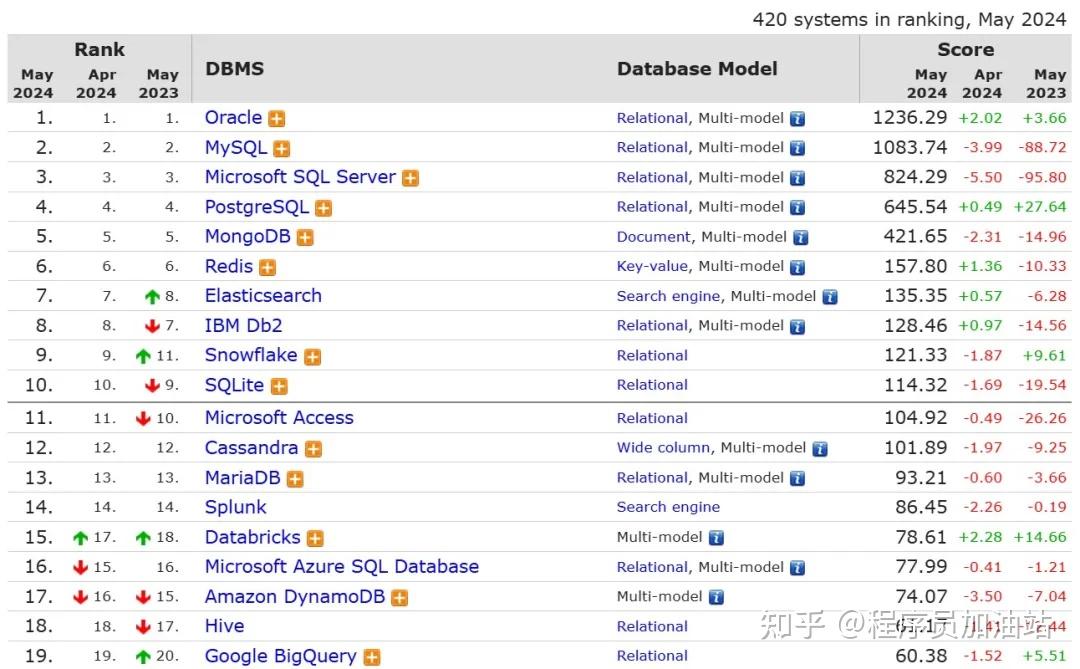This screenshot has width=1080, height=669.
Task: Click the info icon in Databricks row
Action: (x=716, y=538)
